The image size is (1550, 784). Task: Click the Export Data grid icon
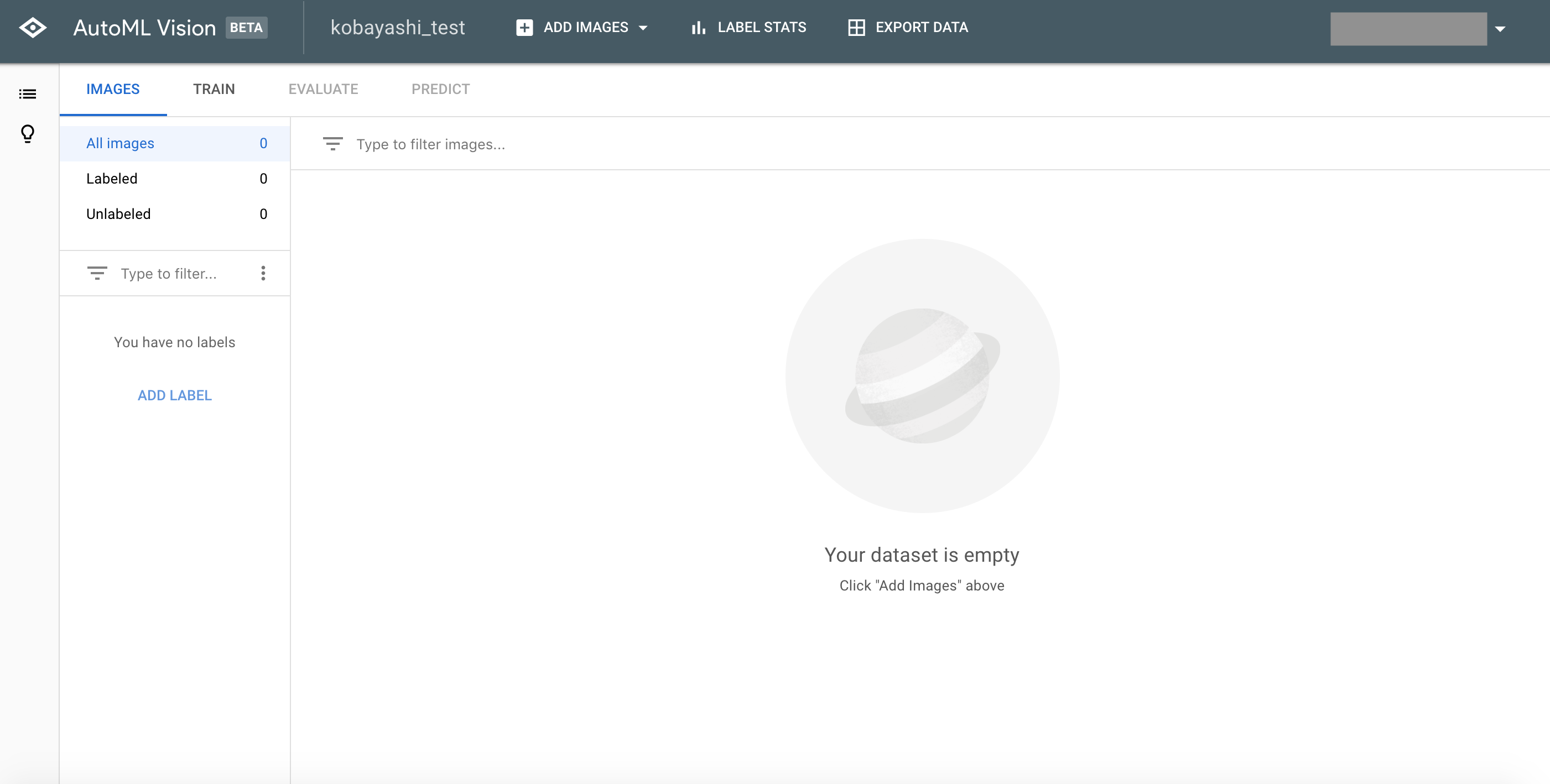(856, 28)
